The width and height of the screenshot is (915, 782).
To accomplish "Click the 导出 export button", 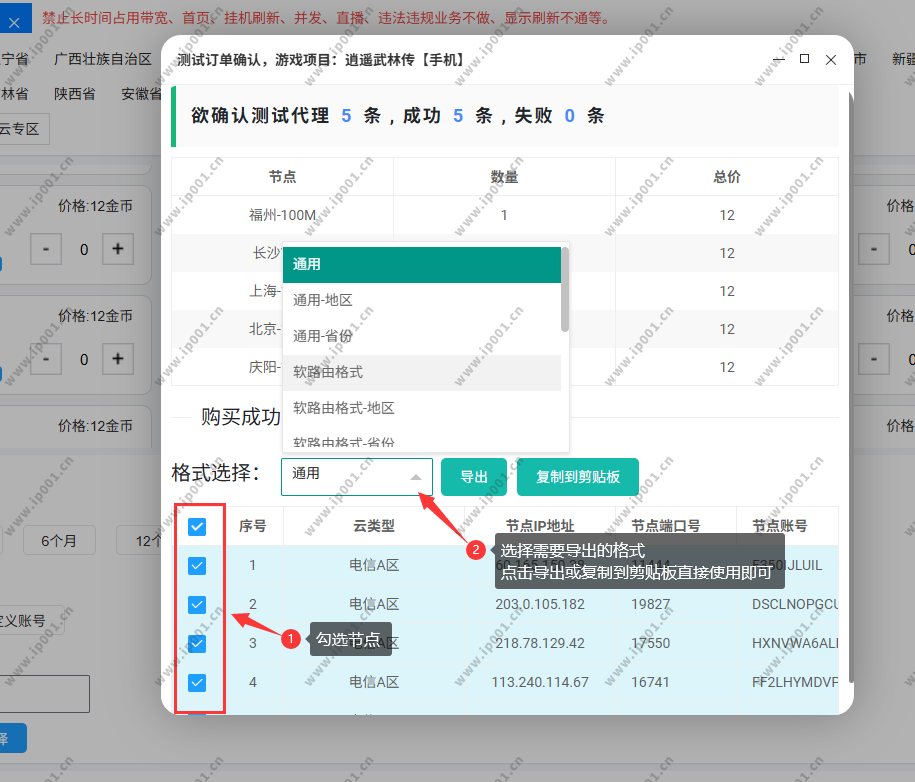I will [x=474, y=477].
